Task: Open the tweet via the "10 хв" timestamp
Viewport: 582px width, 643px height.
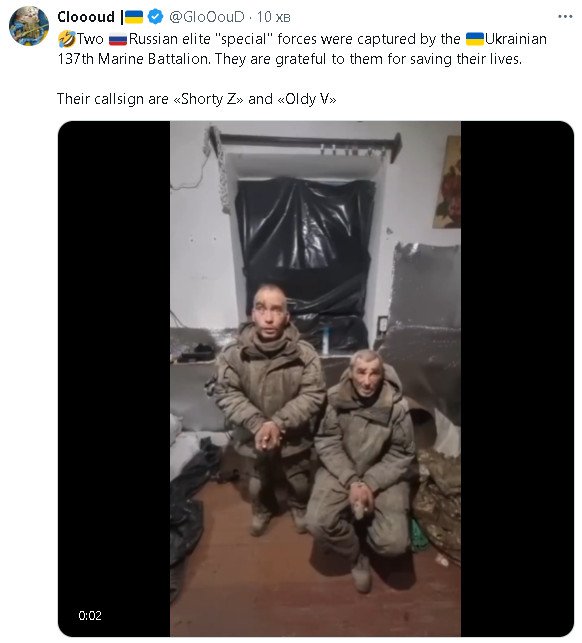Action: 274,17
